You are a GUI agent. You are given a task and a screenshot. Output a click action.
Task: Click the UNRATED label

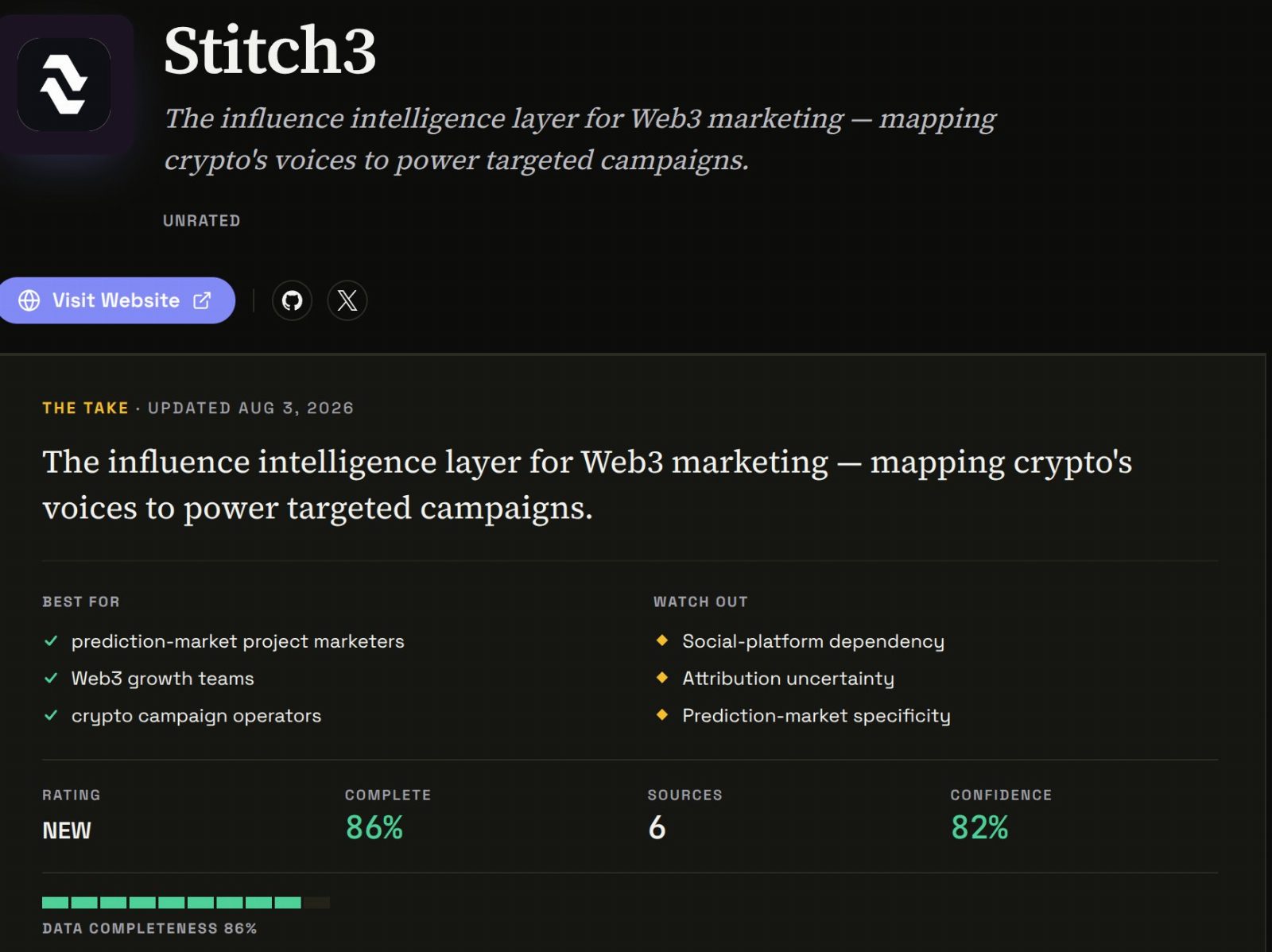pos(202,221)
